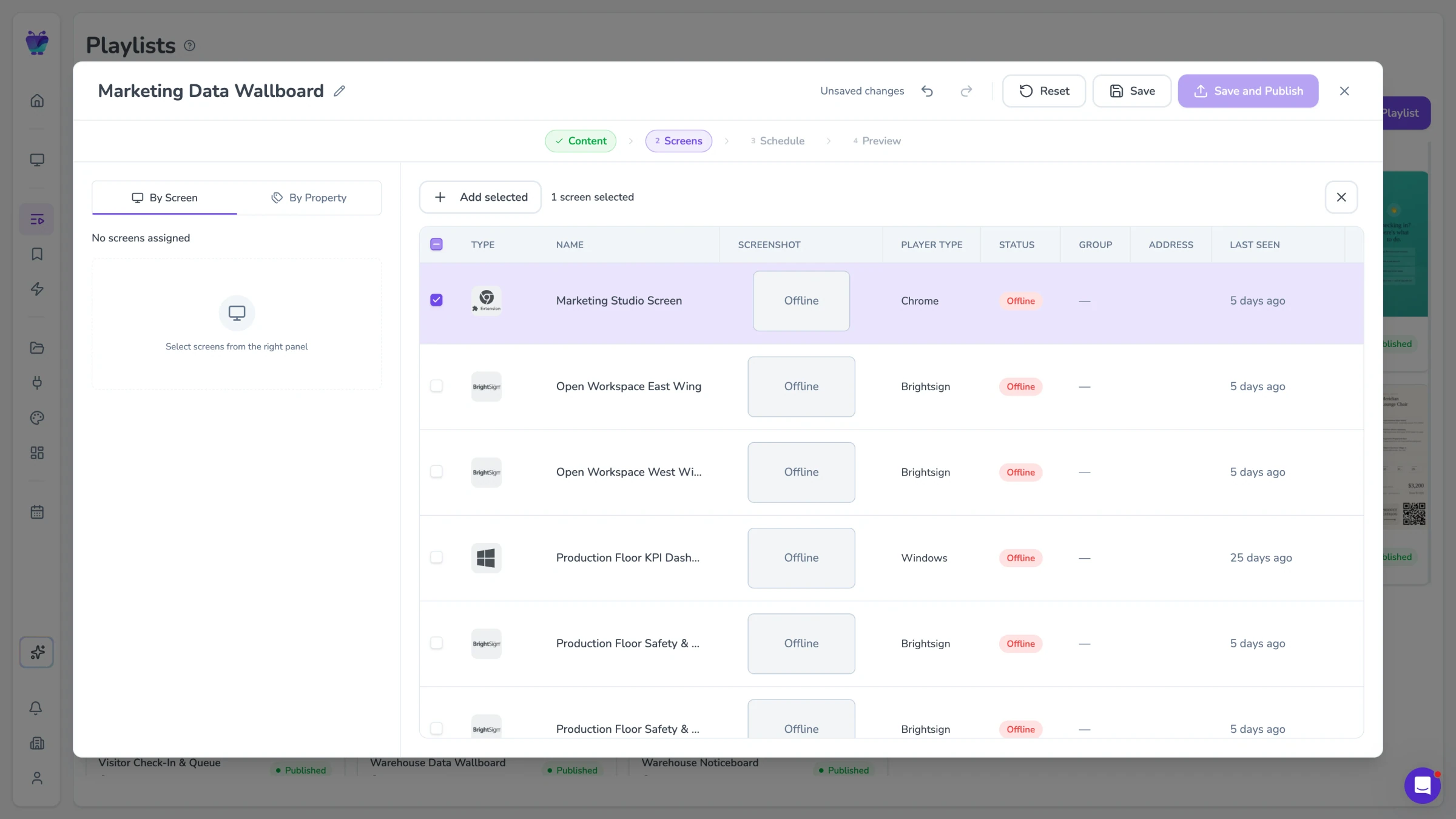Click Save and Publish button
The width and height of the screenshot is (1456, 819).
[x=1248, y=91]
